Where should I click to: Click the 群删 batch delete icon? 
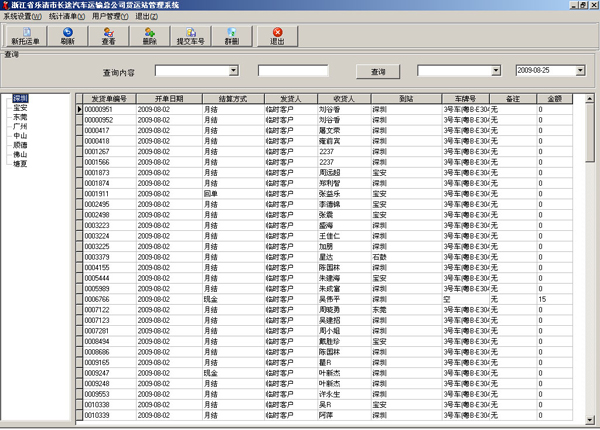point(231,33)
